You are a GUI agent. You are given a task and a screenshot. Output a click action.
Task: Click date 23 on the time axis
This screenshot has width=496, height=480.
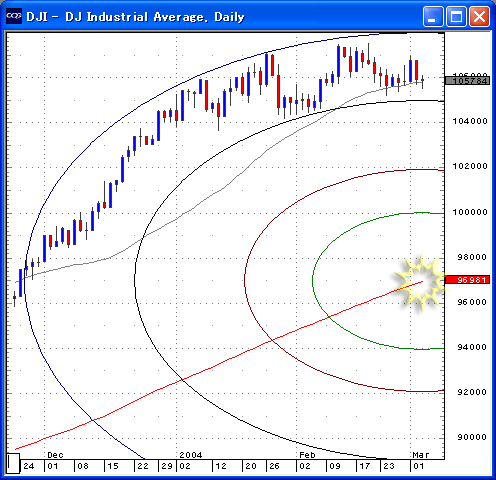point(389,466)
